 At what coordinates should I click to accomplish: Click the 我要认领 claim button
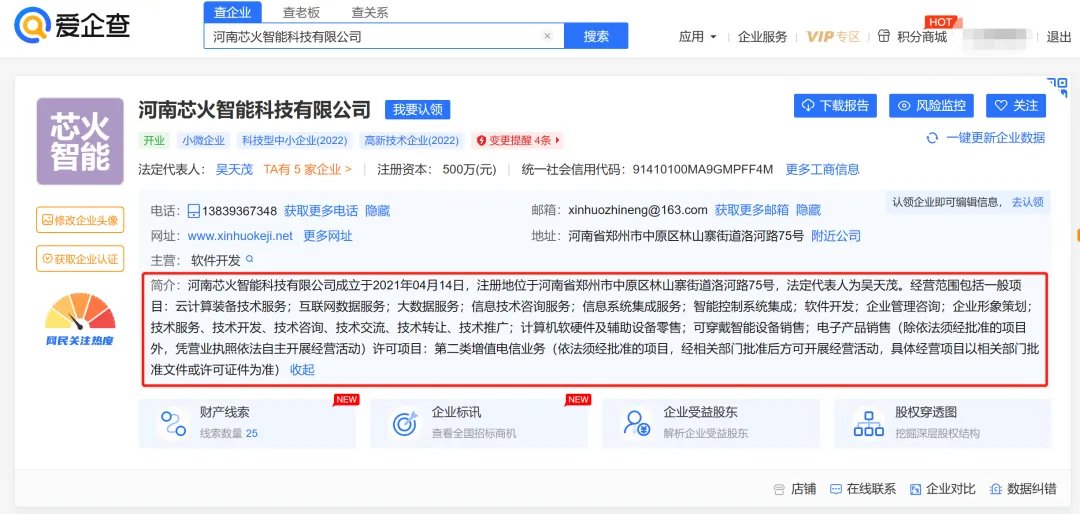[x=417, y=109]
